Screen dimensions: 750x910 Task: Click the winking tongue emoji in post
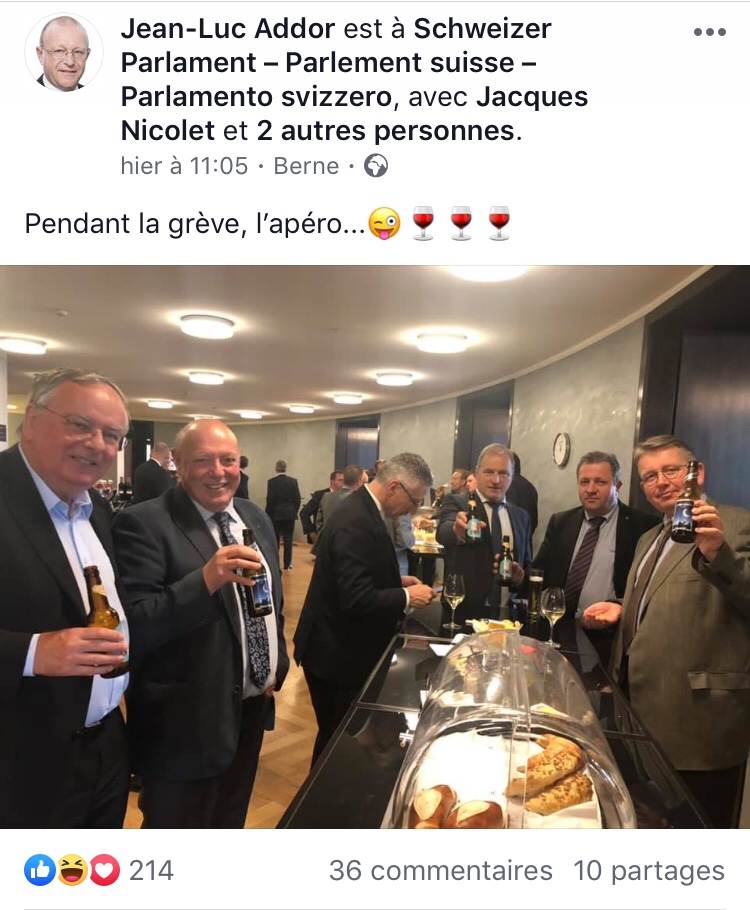[385, 223]
